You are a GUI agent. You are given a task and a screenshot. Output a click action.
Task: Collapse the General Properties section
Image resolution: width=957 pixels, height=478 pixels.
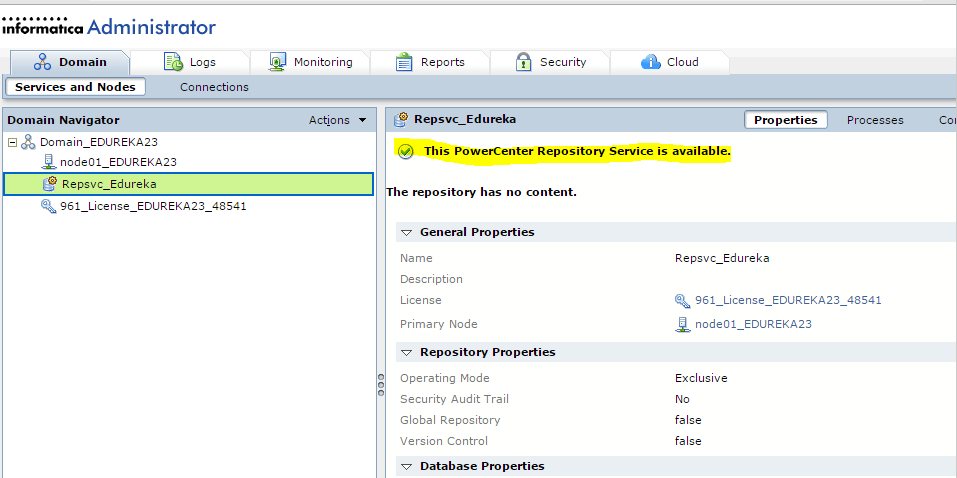point(406,232)
